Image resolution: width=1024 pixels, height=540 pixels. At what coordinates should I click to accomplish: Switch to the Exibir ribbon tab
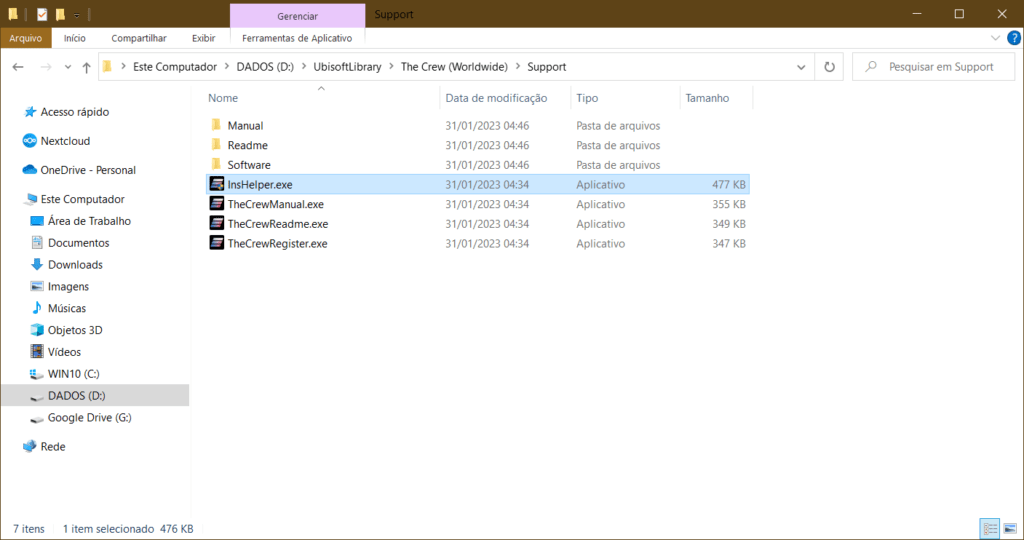(x=203, y=38)
